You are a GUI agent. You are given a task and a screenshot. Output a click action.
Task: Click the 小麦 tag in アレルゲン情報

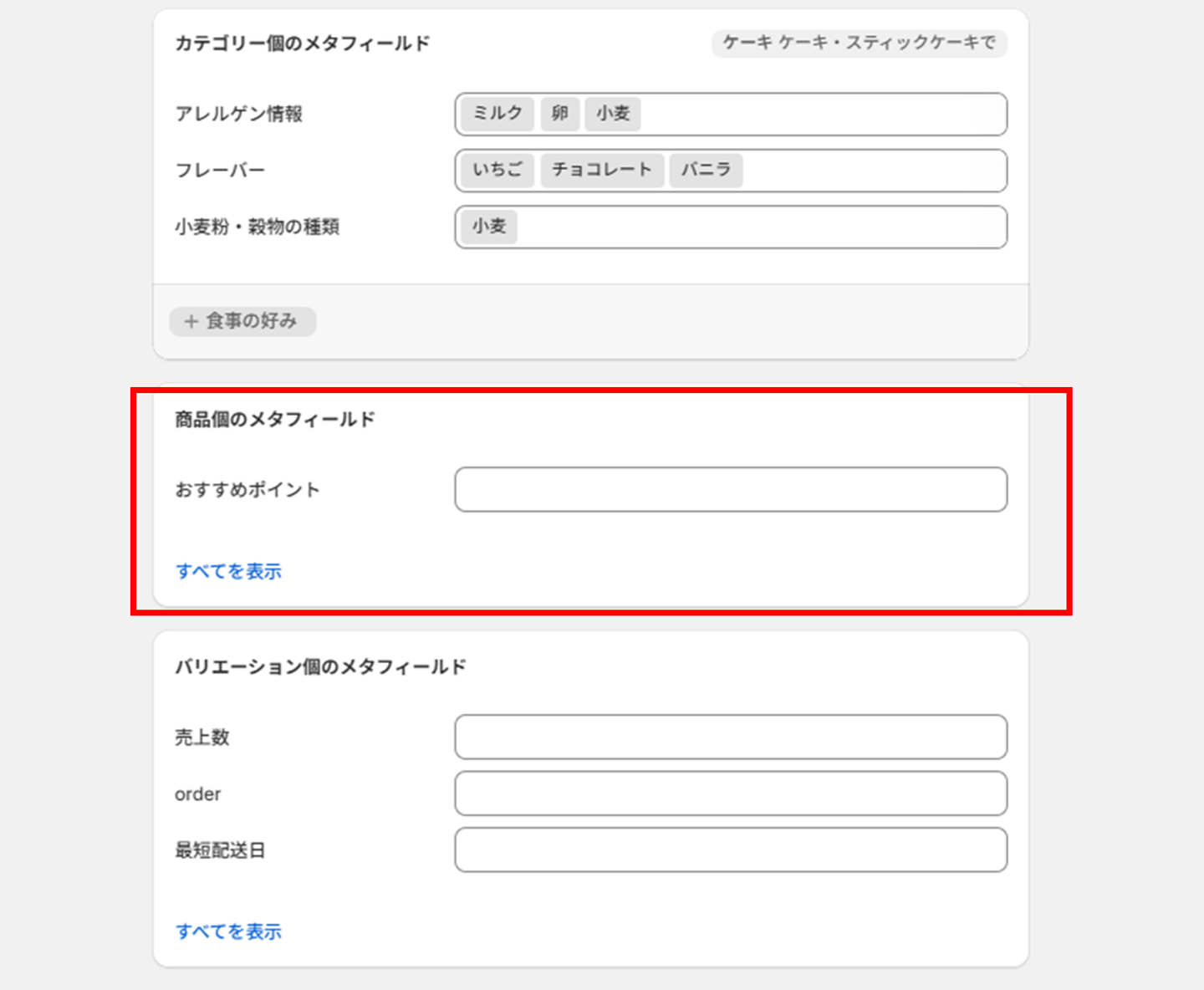coord(613,114)
